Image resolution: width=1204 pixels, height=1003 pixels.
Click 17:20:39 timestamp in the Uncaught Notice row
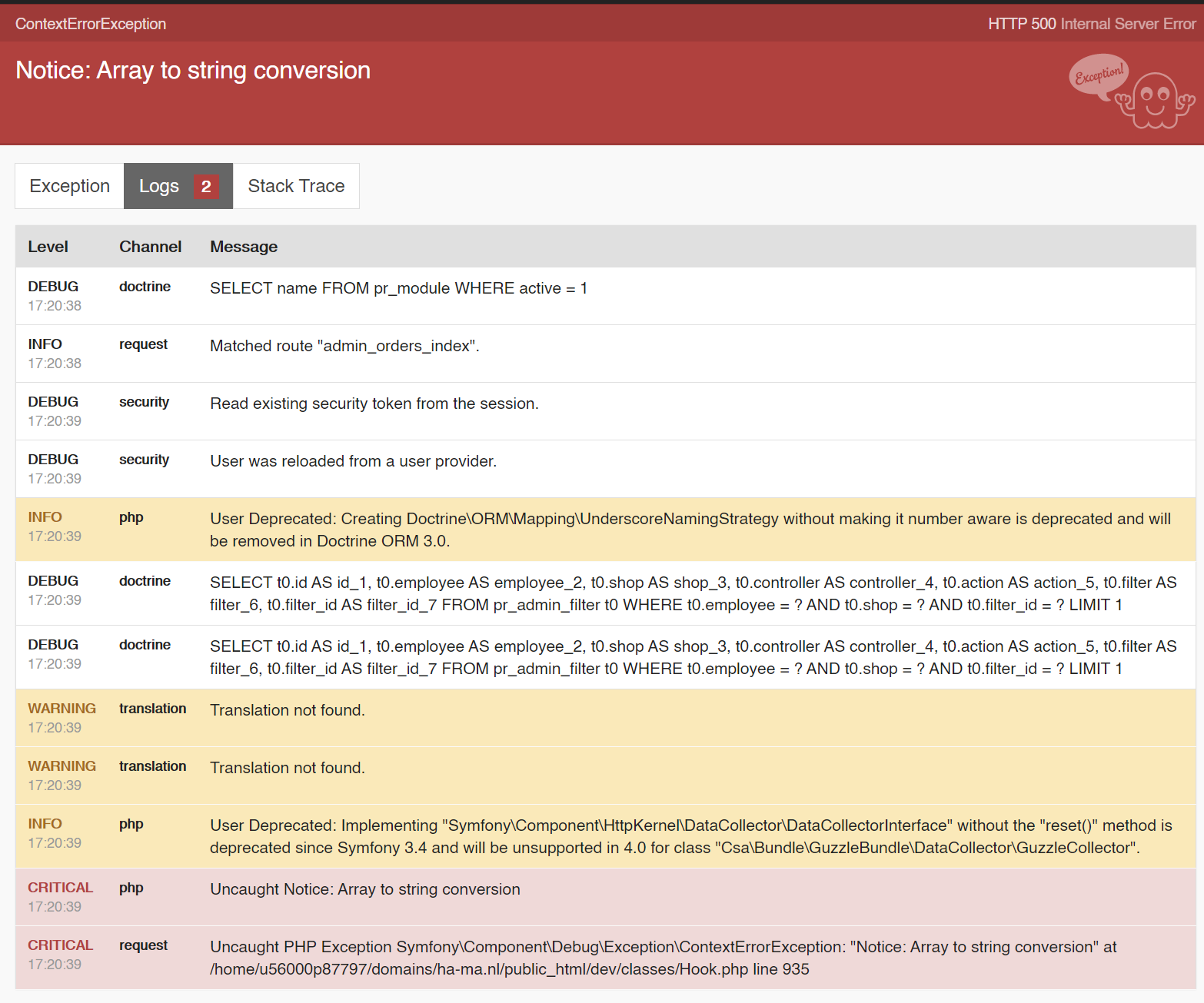coord(55,907)
